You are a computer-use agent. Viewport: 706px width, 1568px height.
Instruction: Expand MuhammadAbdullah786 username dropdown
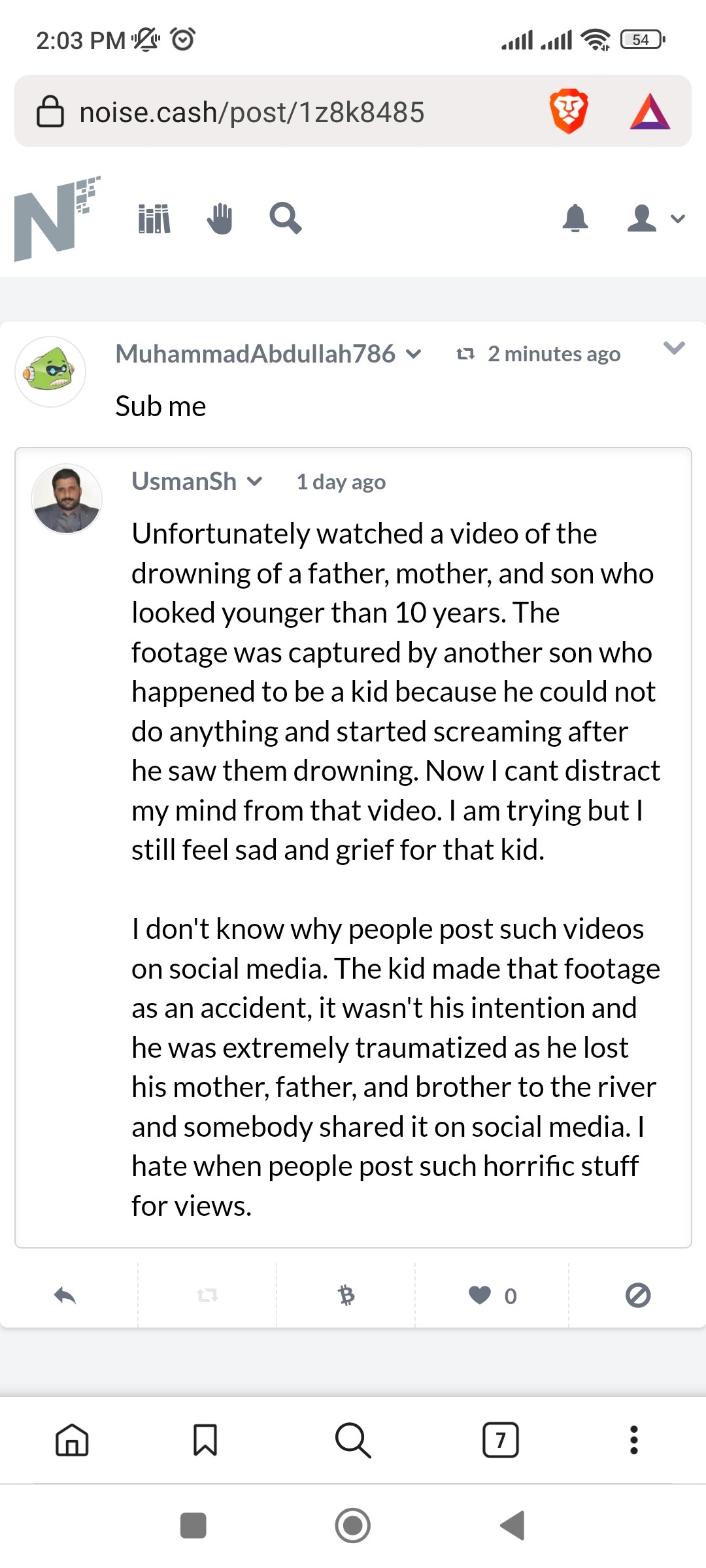pos(413,354)
